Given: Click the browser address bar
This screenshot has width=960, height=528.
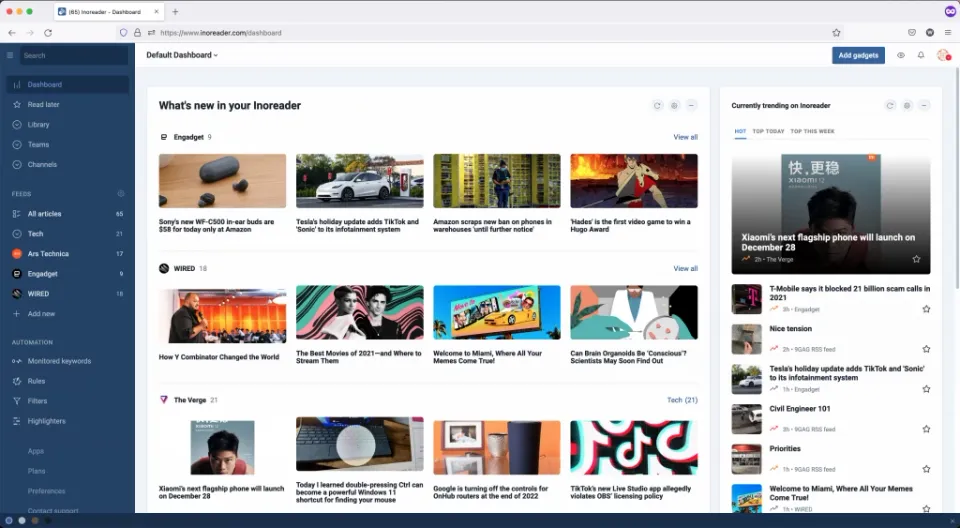Looking at the screenshot, I should 478,33.
